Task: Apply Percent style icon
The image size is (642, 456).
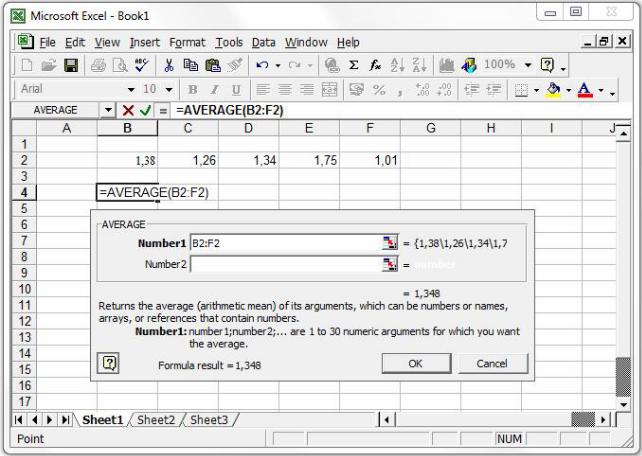Action: pos(379,90)
